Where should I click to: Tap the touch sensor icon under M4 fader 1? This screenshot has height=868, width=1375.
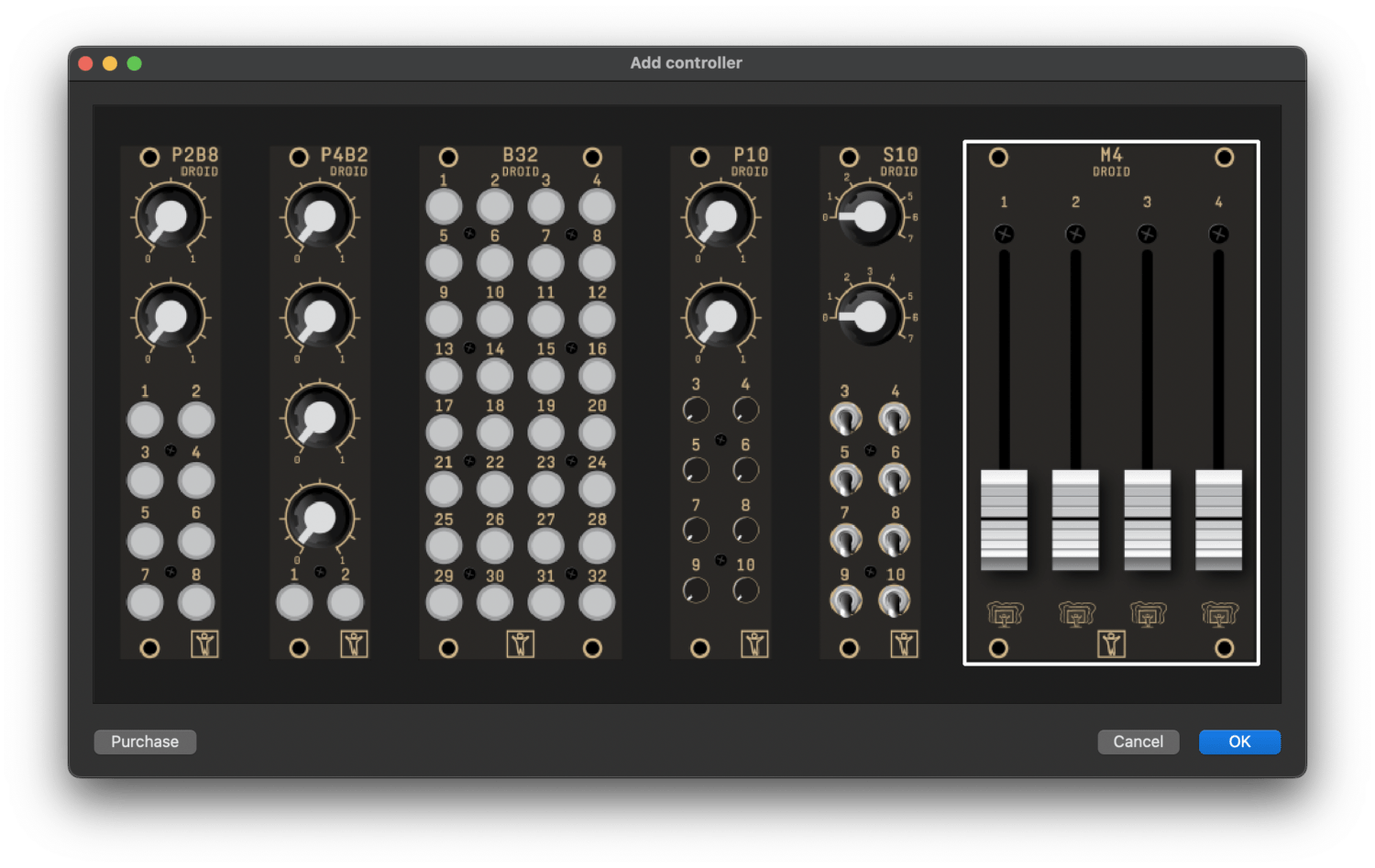coord(1005,614)
